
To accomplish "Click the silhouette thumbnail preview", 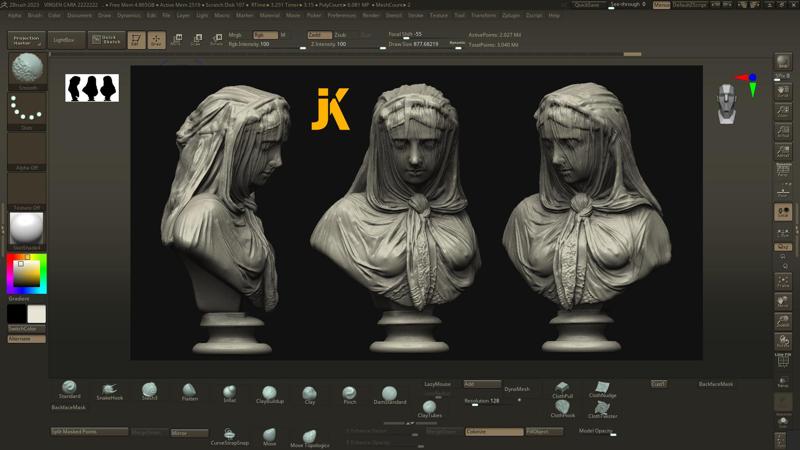I will (92, 88).
